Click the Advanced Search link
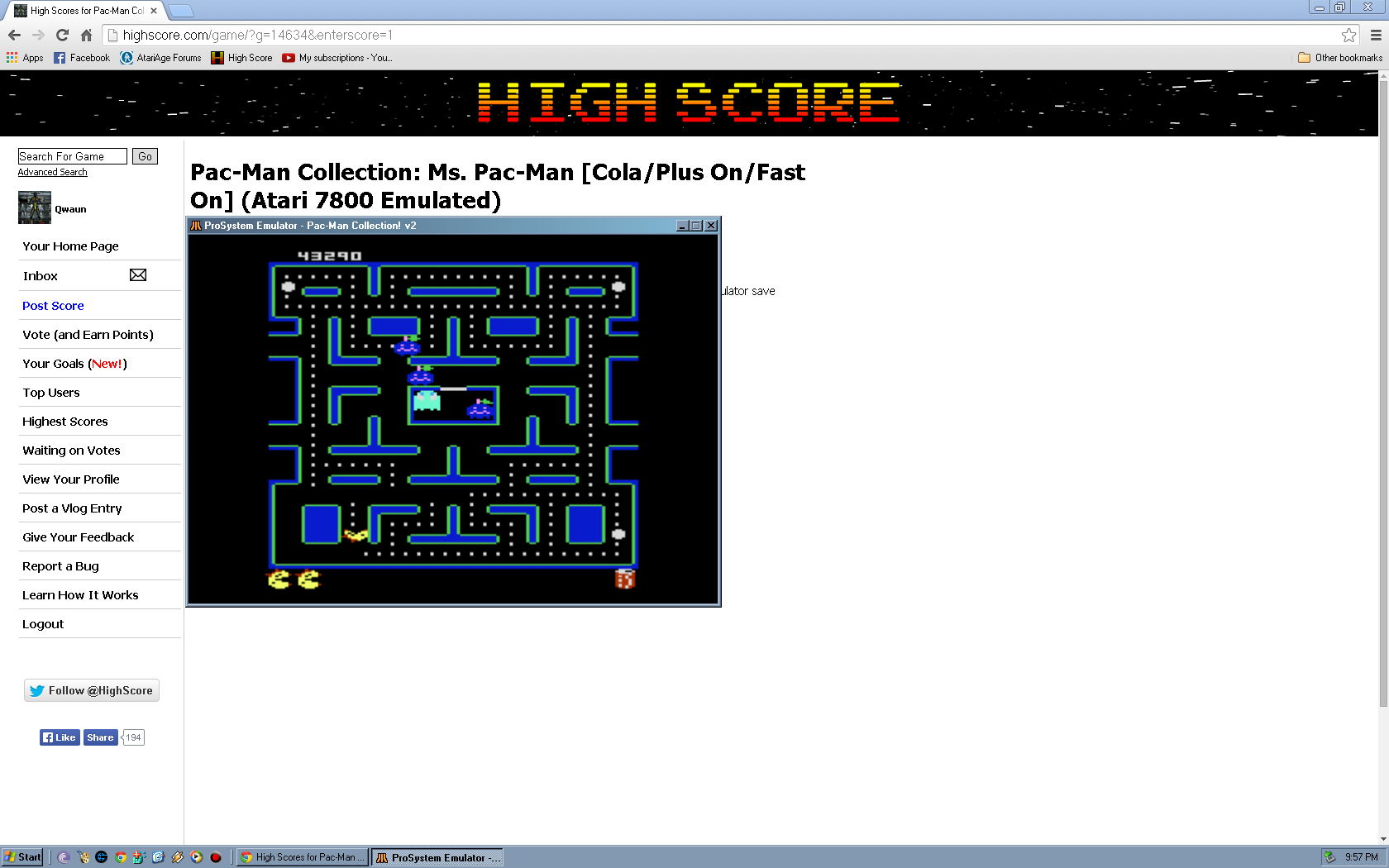Viewport: 1389px width, 868px height. click(x=52, y=172)
